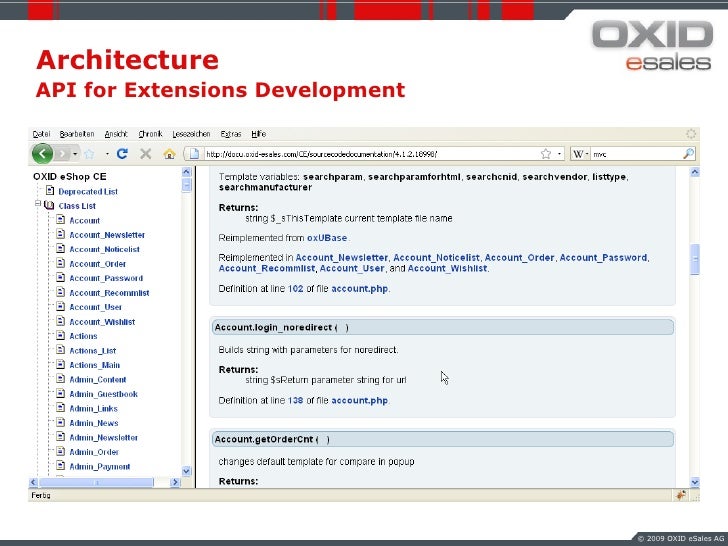The width and height of the screenshot is (728, 546).
Task: Open account.php link after line 138
Action: tap(360, 400)
